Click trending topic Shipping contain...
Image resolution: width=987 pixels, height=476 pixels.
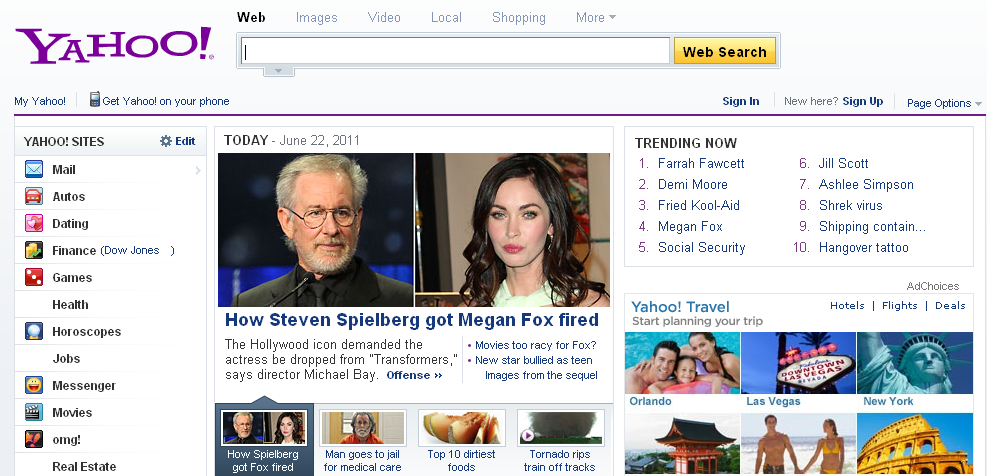click(x=872, y=227)
